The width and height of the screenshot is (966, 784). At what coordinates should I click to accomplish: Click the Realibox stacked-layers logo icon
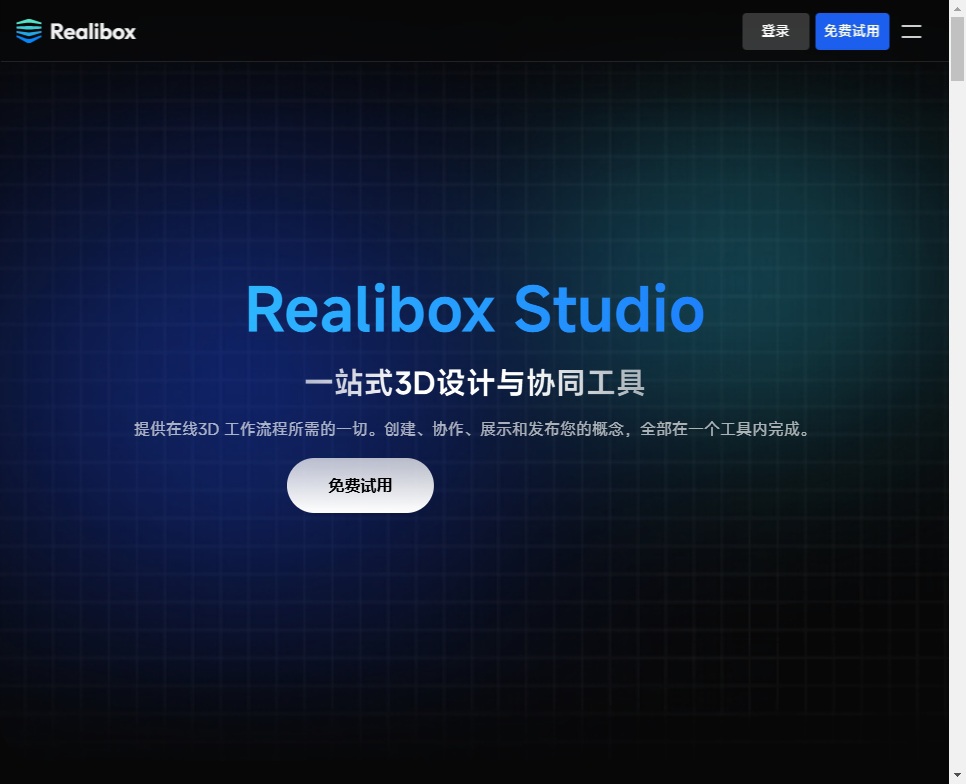(28, 31)
